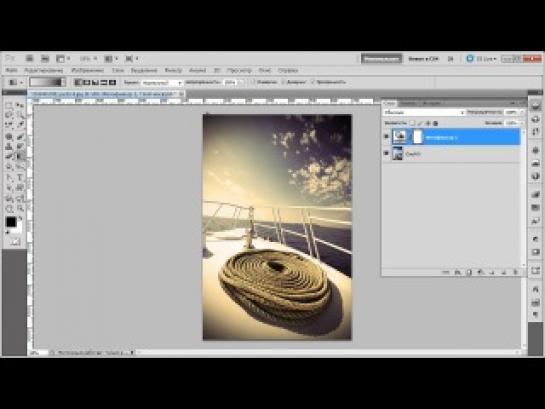Toggle the Дизеринг checkbox
Screen dimensions: 545x409
[283, 82]
